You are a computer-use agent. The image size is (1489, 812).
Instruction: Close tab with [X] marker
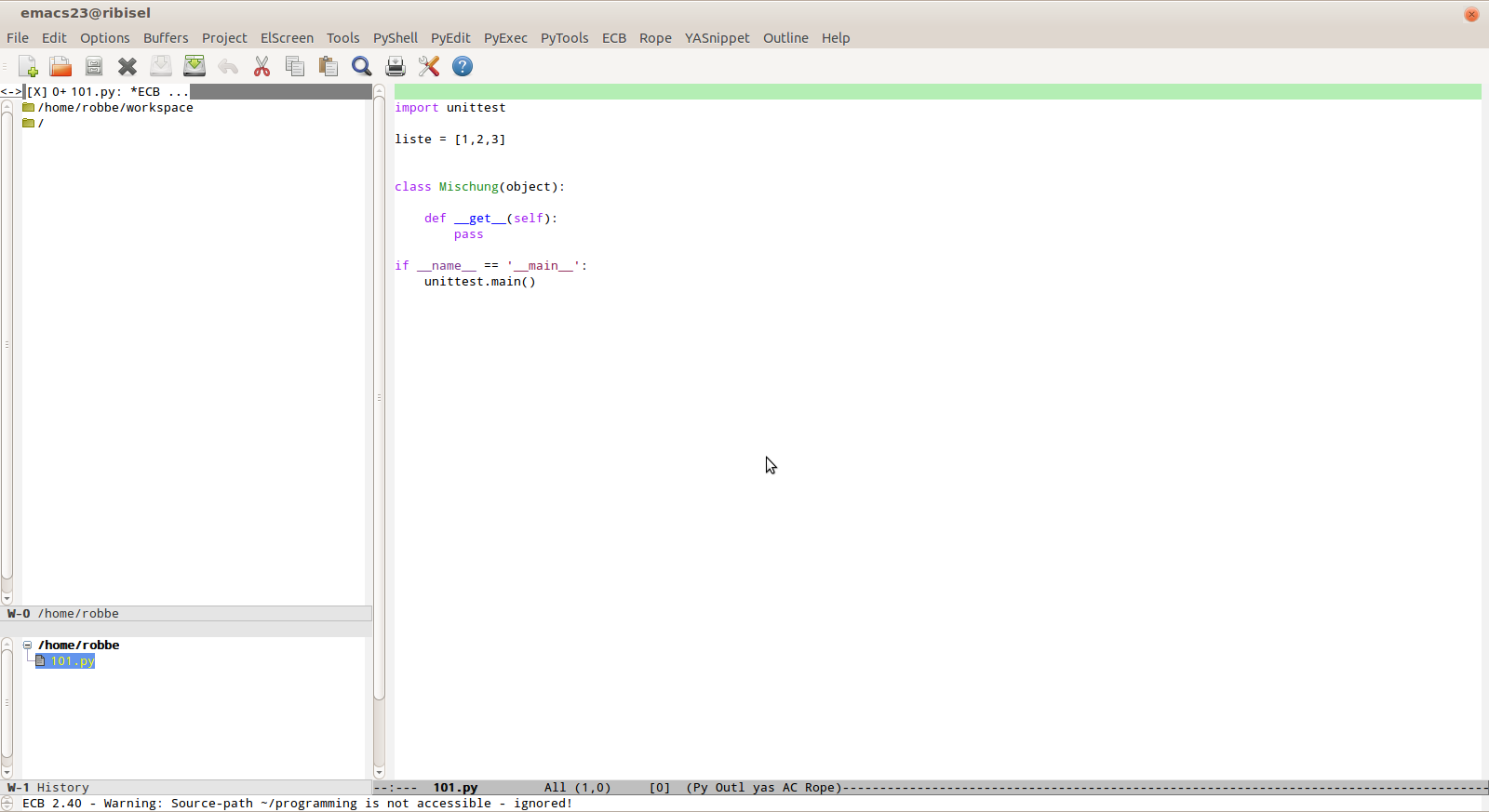(36, 91)
